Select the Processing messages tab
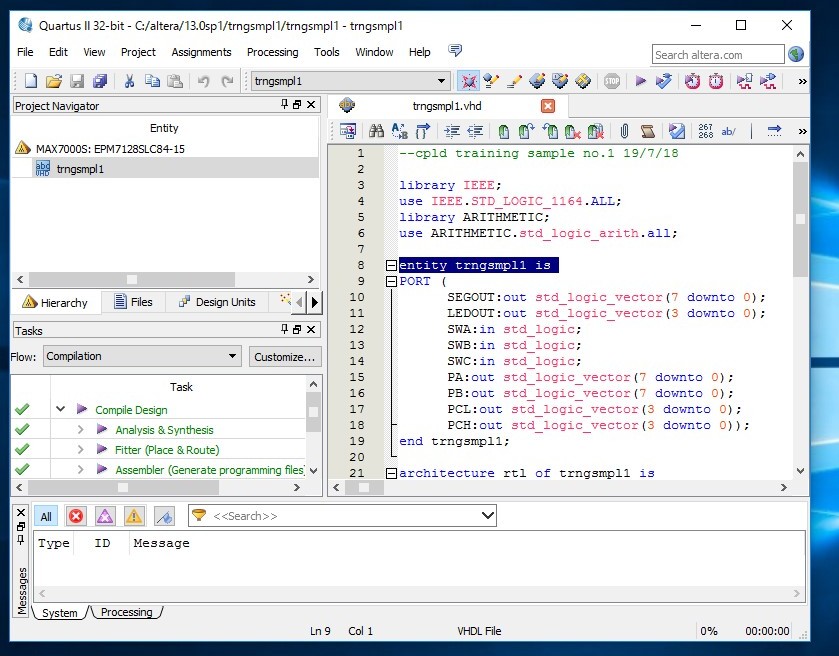 127,612
